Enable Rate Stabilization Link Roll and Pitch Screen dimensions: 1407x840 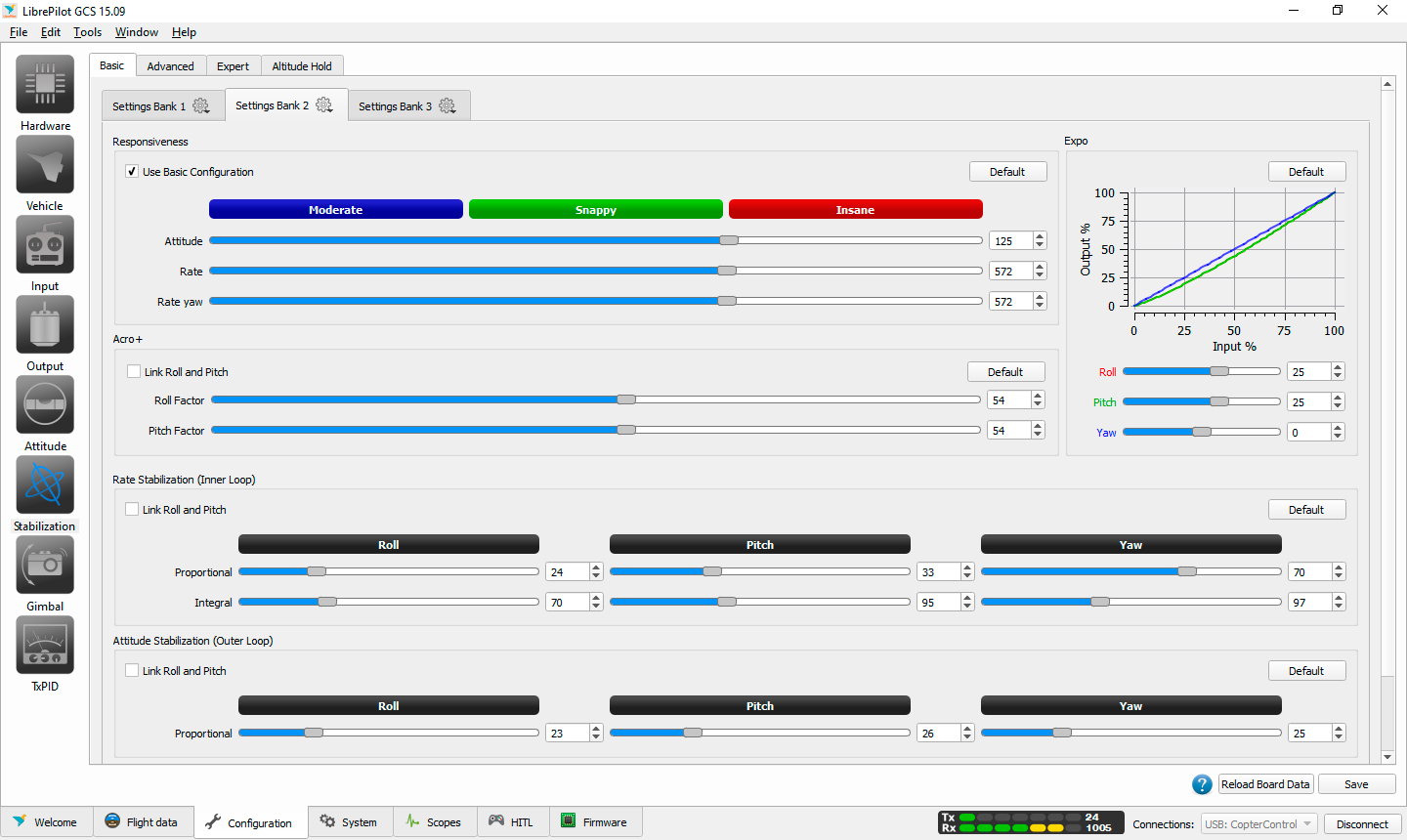[x=132, y=509]
